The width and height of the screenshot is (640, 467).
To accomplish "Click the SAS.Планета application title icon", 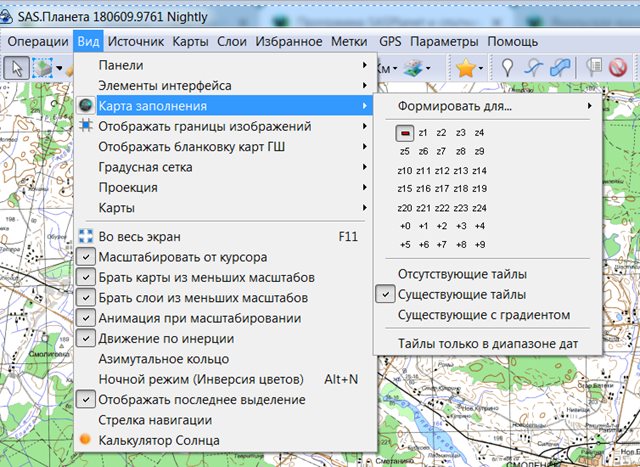I will [x=6, y=18].
